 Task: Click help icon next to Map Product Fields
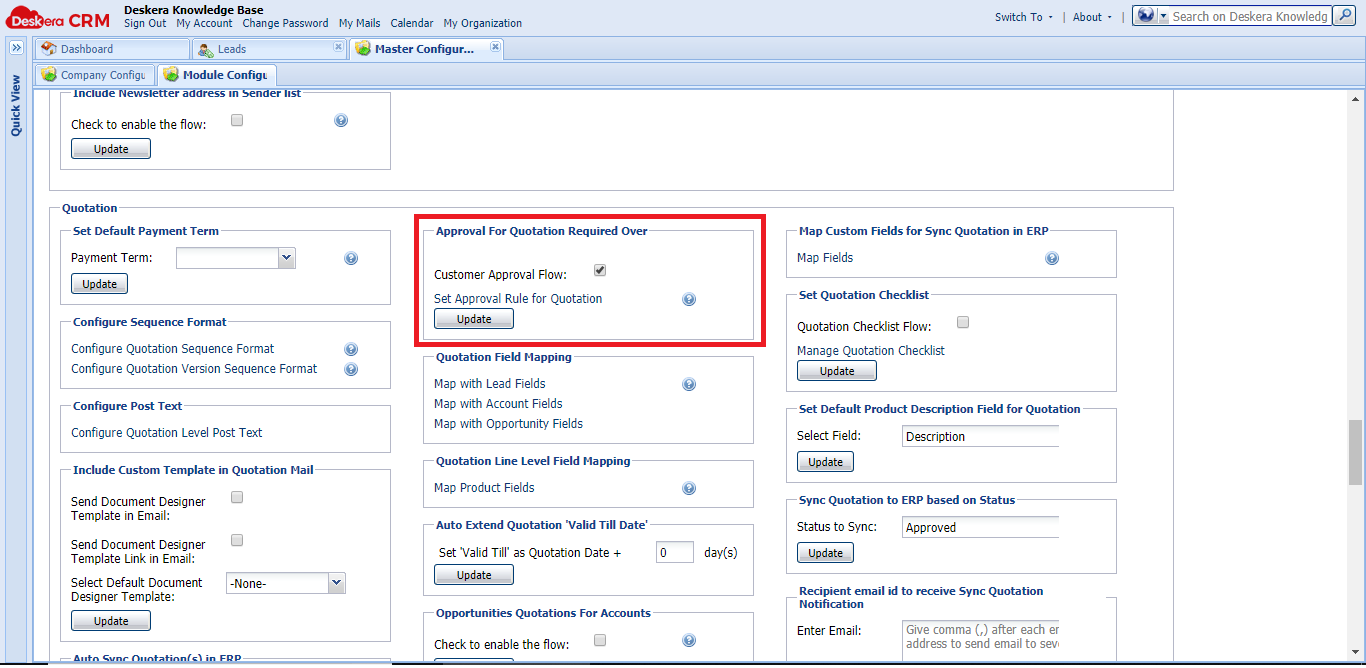click(689, 488)
